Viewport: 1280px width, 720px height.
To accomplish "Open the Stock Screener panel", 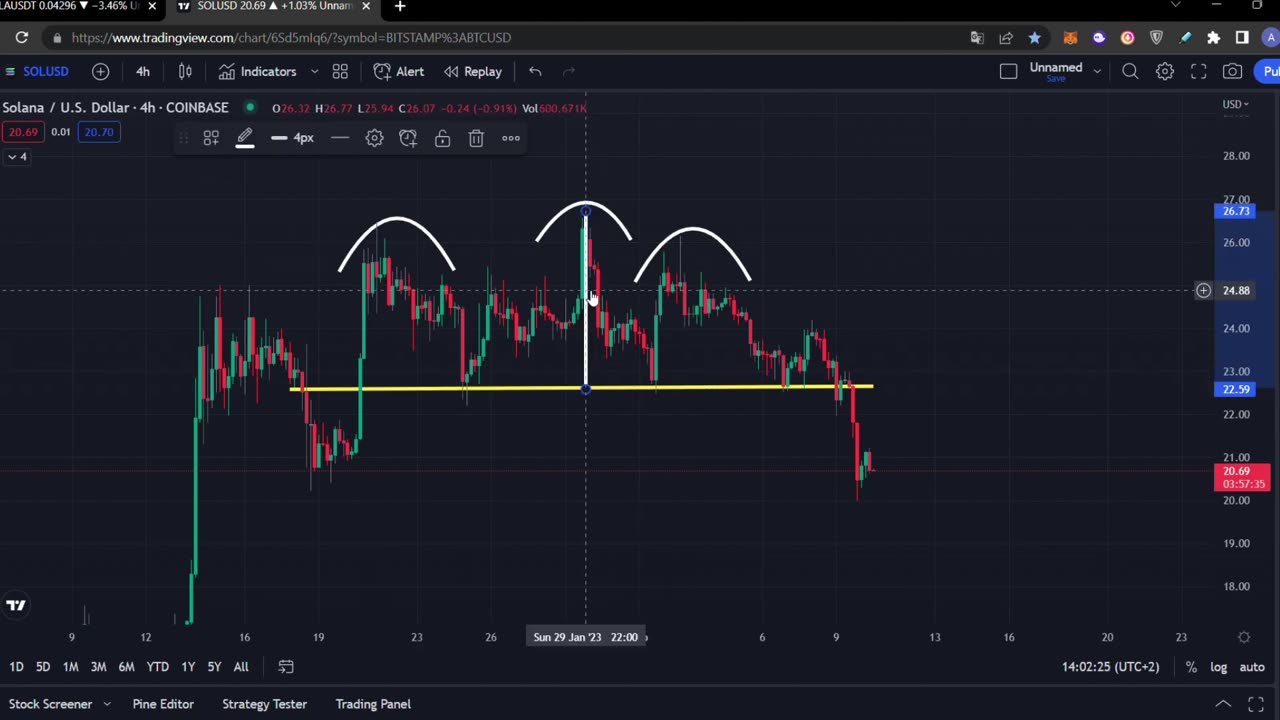I will click(x=50, y=704).
